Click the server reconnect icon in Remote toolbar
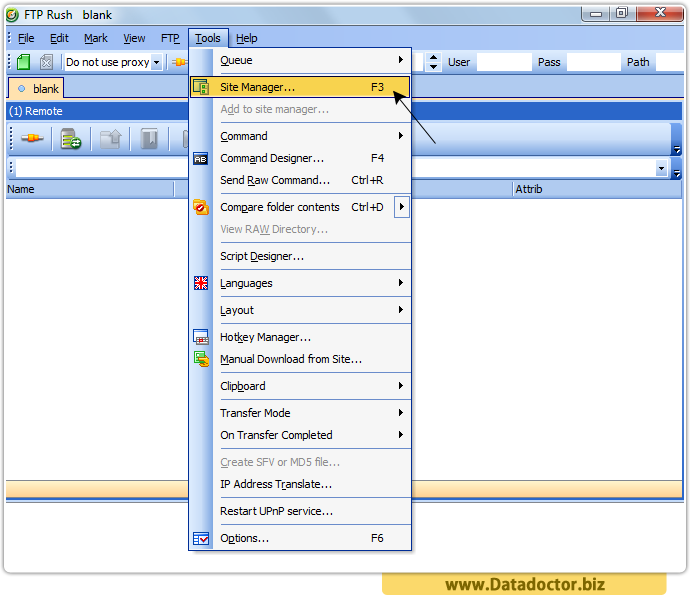This screenshot has width=690, height=595. 71,139
